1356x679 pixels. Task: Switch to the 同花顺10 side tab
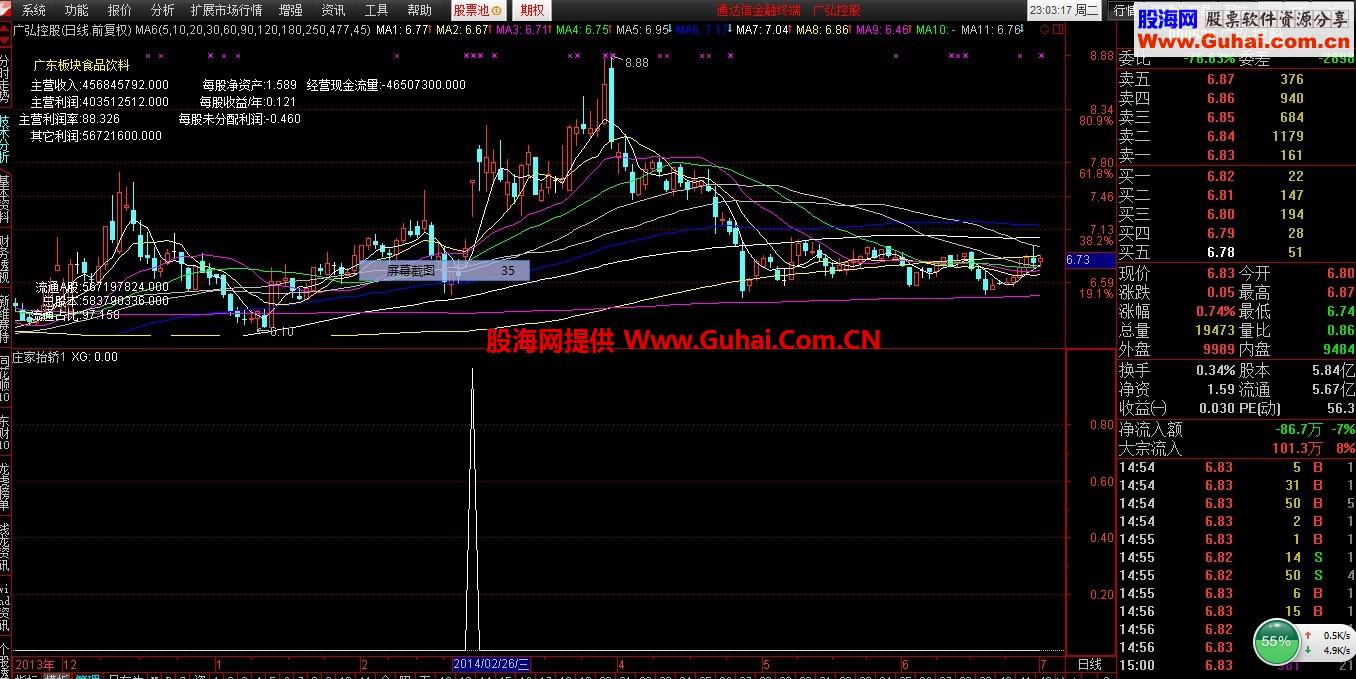[5, 377]
